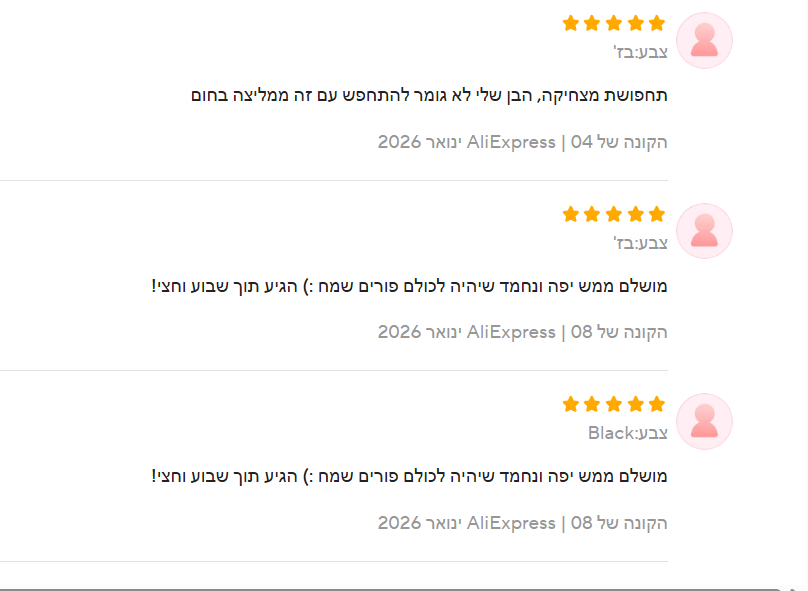808x591 pixels.
Task: Select avatar beside the Black color review
Action: [x=704, y=421]
